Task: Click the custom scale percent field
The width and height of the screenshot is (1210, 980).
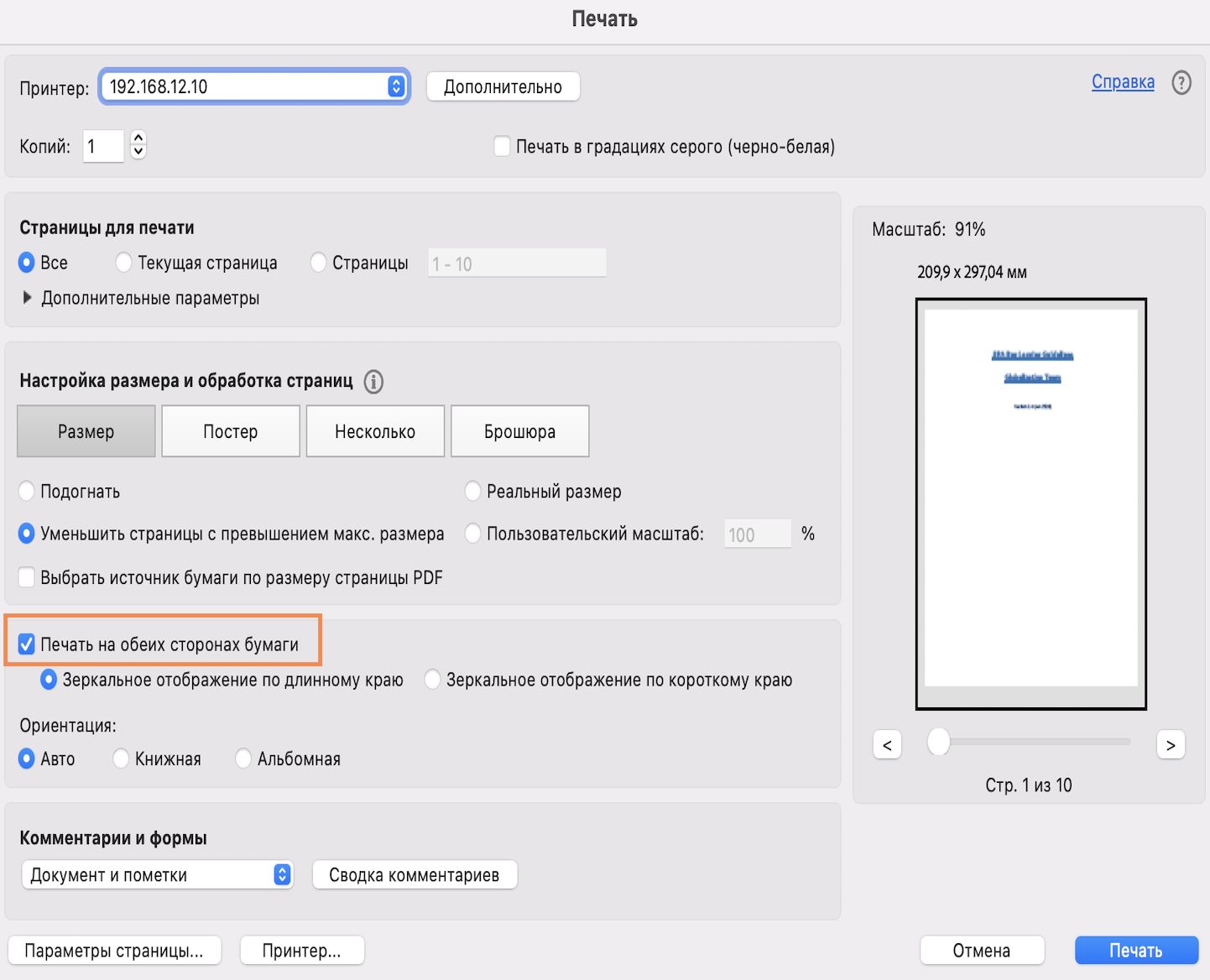Action: click(x=758, y=534)
